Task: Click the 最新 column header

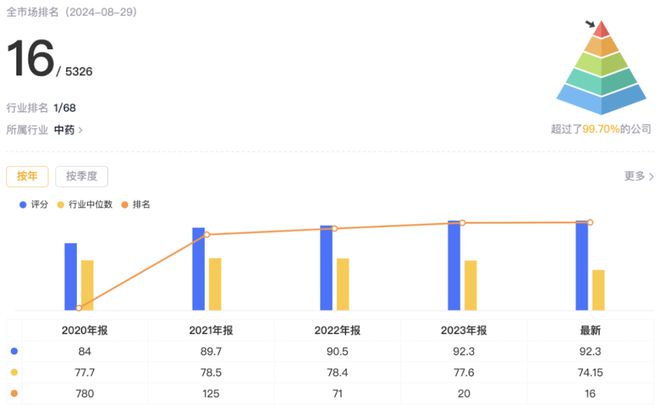Action: tap(590, 330)
